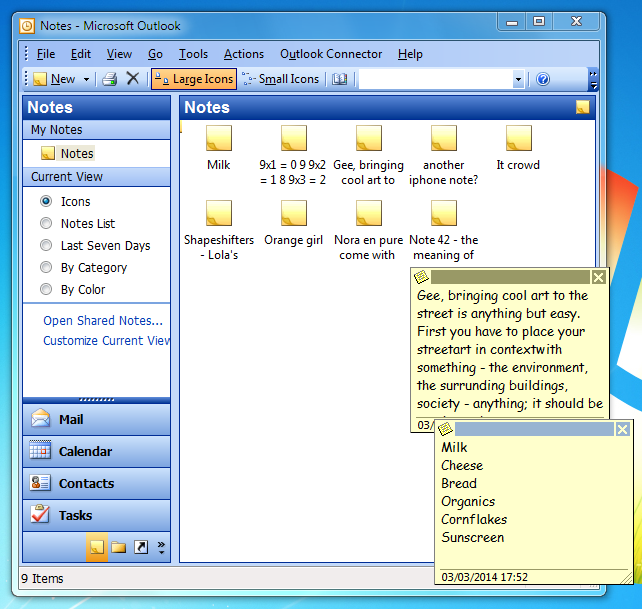Screen dimensions: 642x609
Task: Select the another iphone note icon
Action: [x=443, y=138]
